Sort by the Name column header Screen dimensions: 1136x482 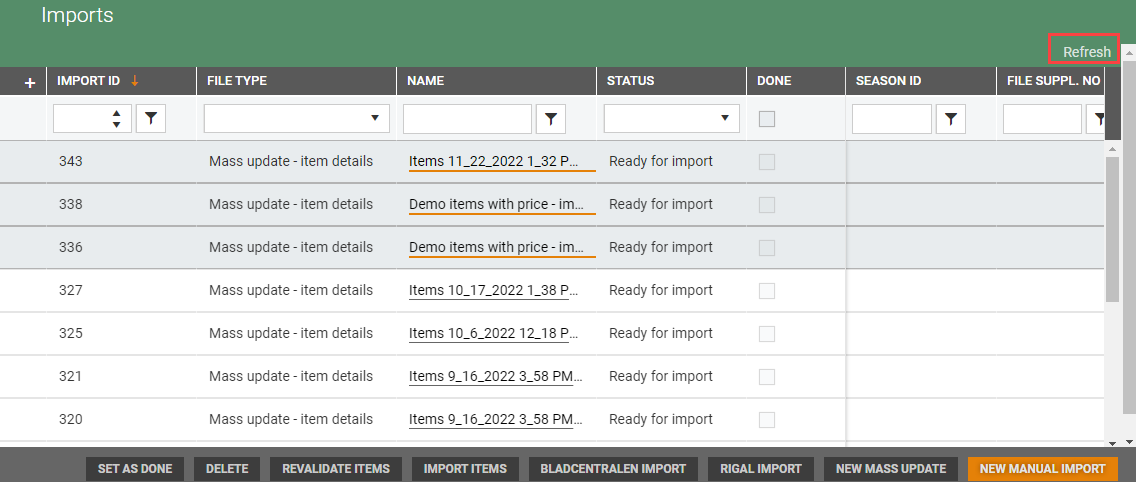point(426,81)
